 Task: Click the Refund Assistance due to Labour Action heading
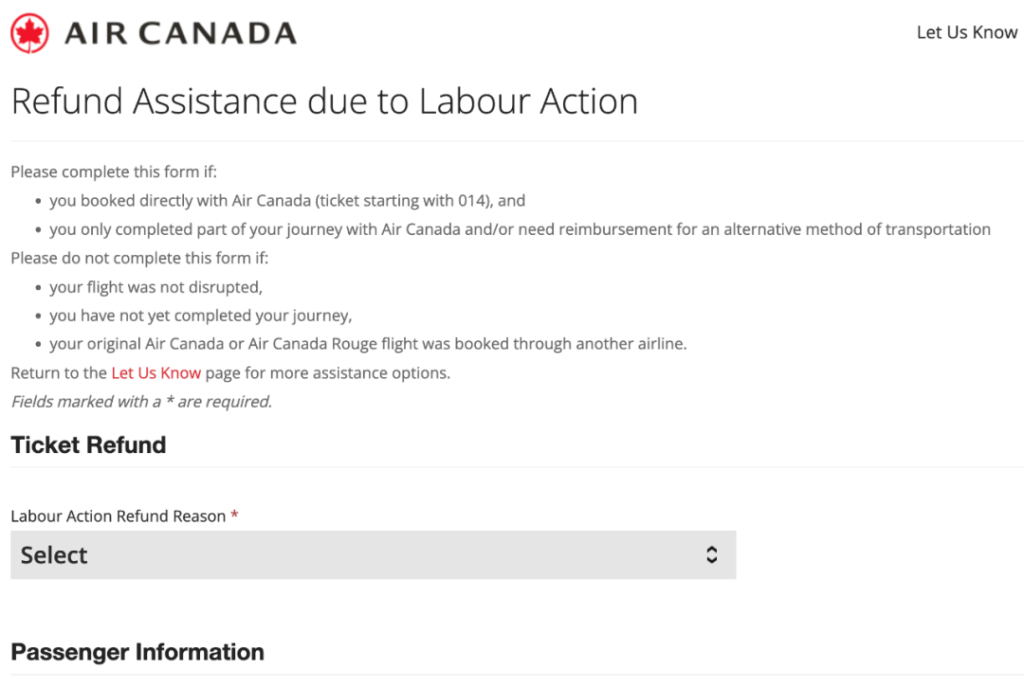325,101
